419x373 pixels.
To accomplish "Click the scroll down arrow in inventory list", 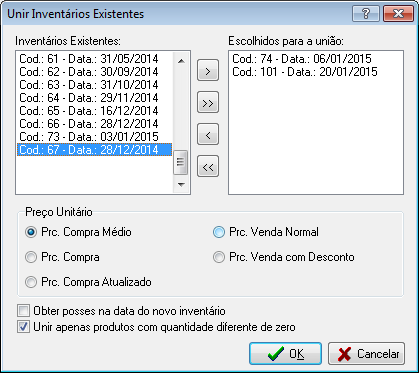I will click(x=181, y=184).
